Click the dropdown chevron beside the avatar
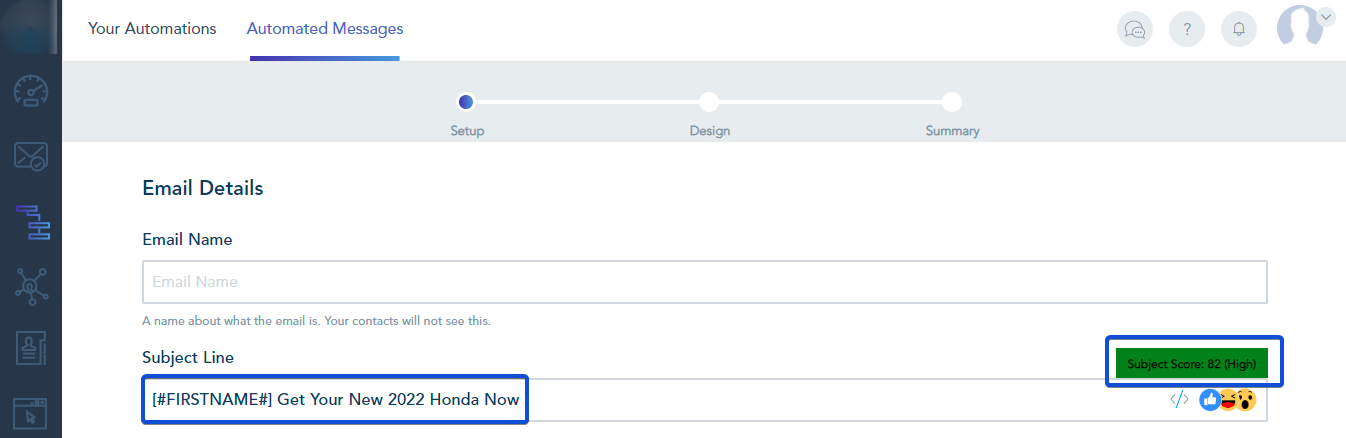The image size is (1346, 438). (1326, 16)
